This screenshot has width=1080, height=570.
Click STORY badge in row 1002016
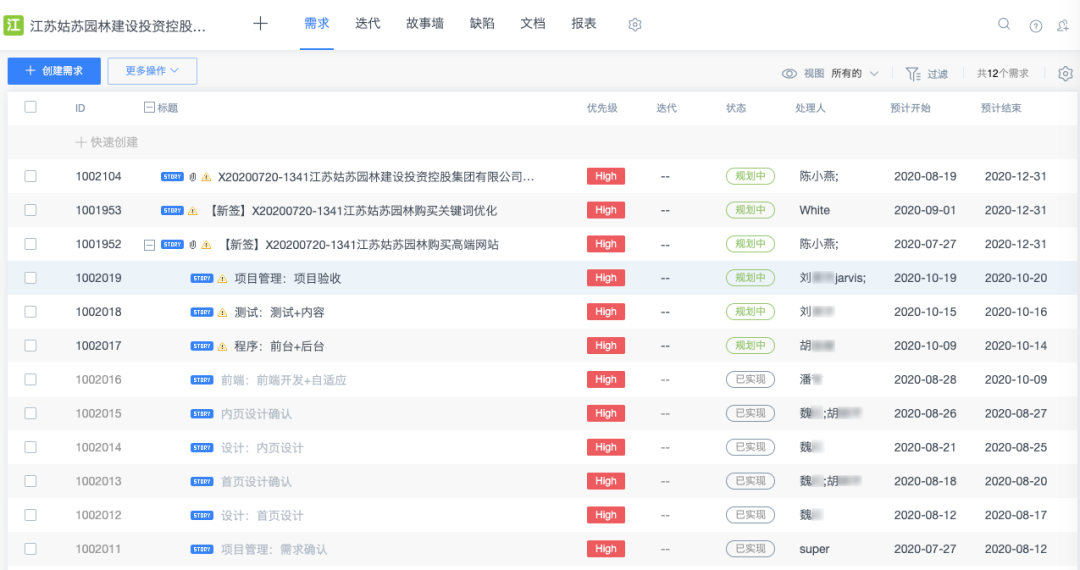(x=202, y=380)
